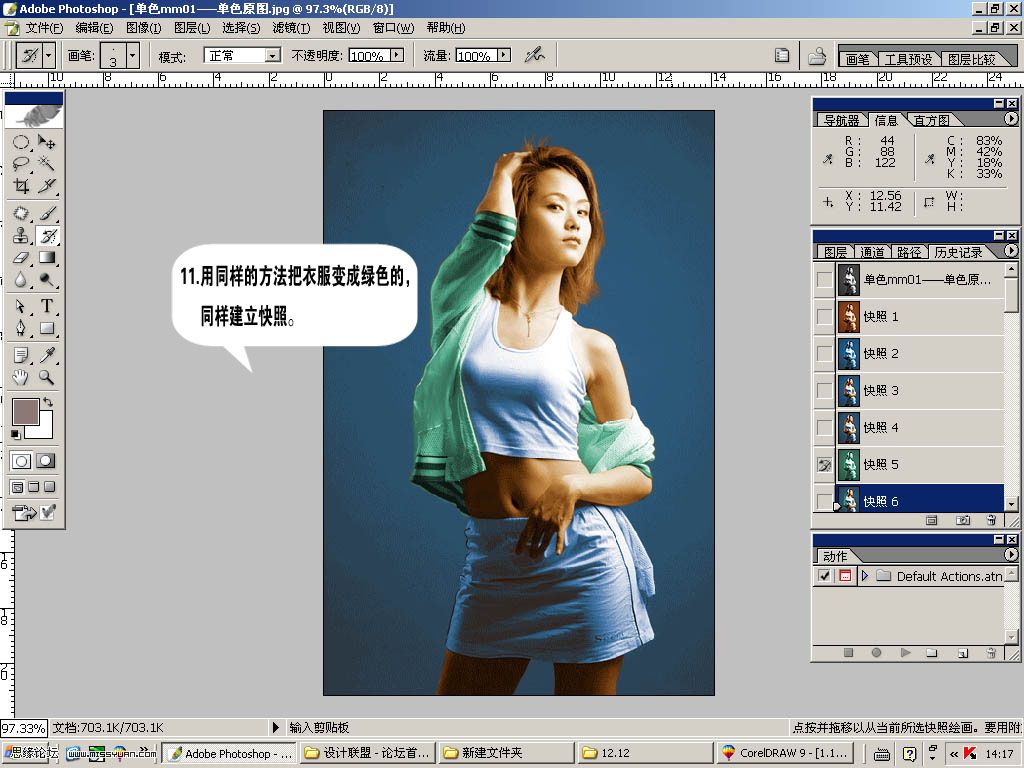Screen dimensions: 1024x768
Task: Toggle history brush source on 快照 5
Action: tap(825, 464)
